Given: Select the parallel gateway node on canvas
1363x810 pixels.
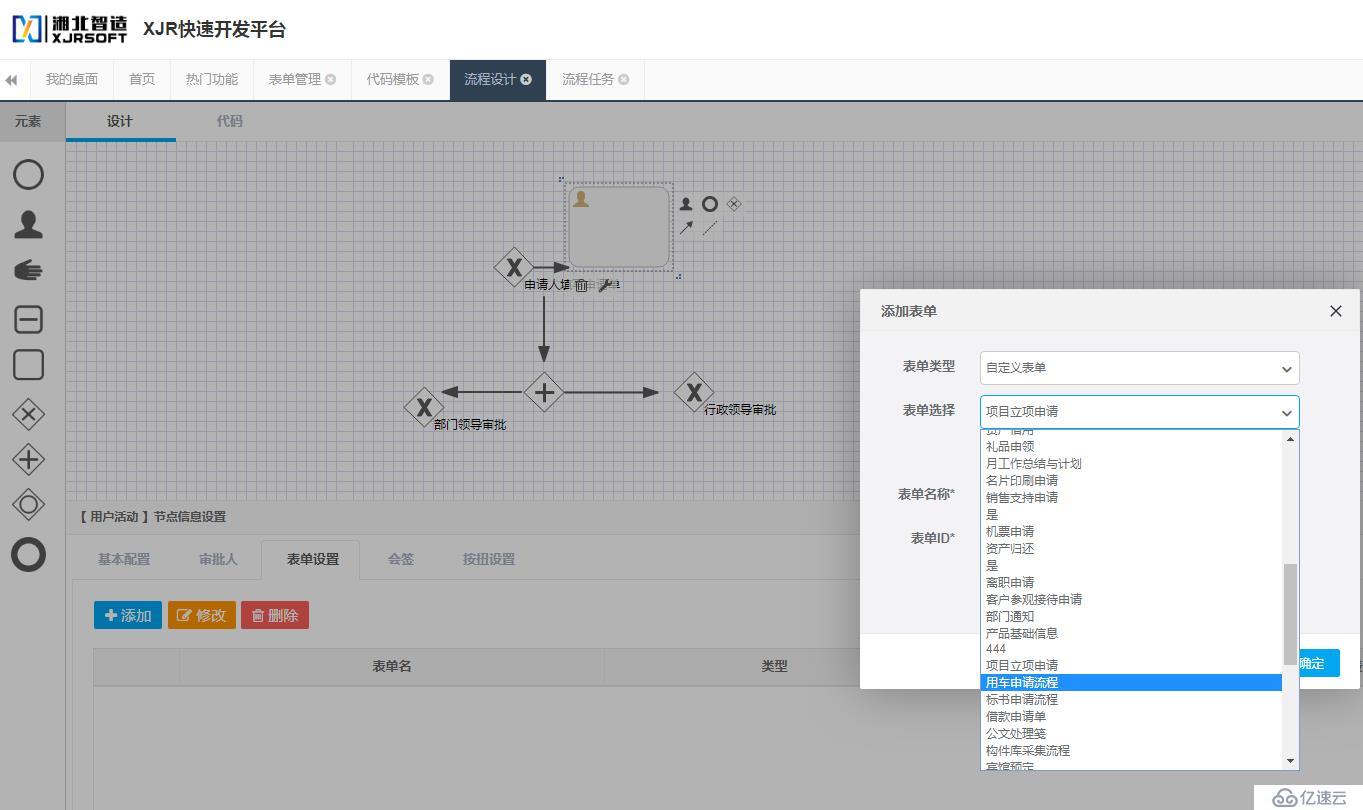Looking at the screenshot, I should tap(544, 392).
